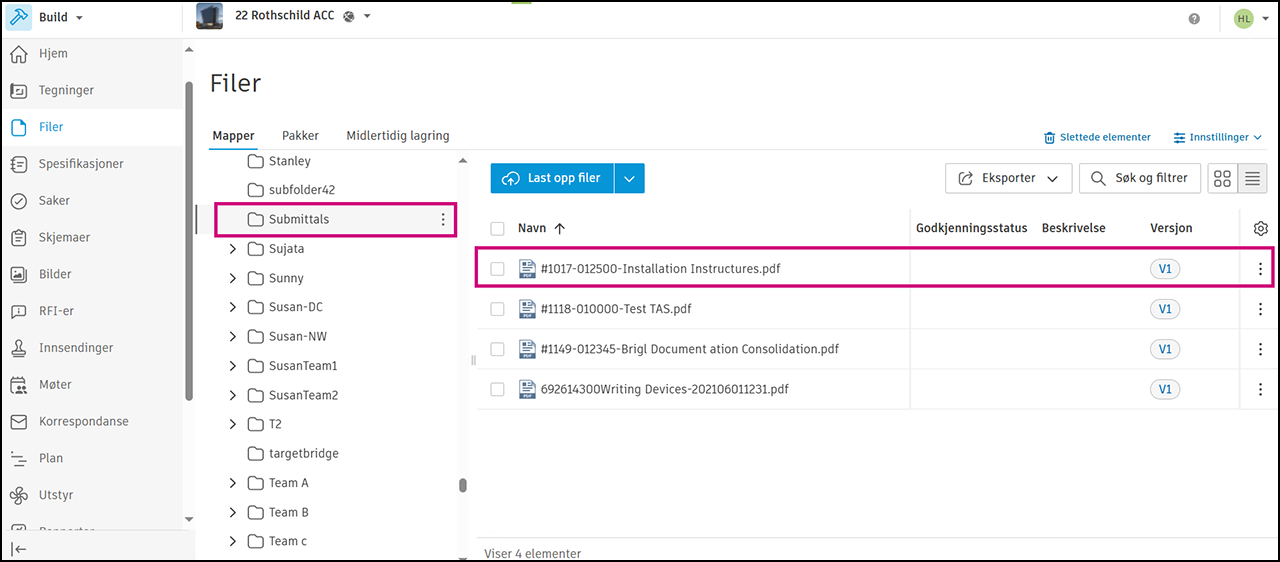Image resolution: width=1280 pixels, height=562 pixels.
Task: Open the Midlertidig lagring tab
Action: click(397, 136)
